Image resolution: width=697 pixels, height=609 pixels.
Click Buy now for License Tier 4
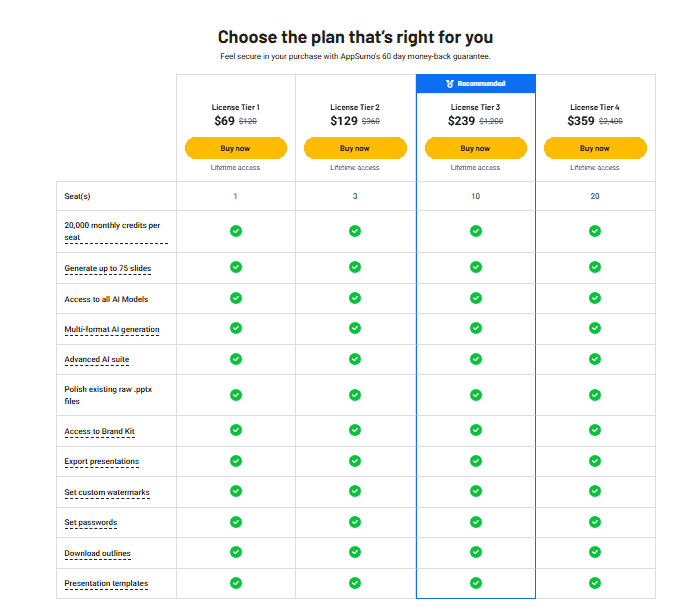click(595, 148)
